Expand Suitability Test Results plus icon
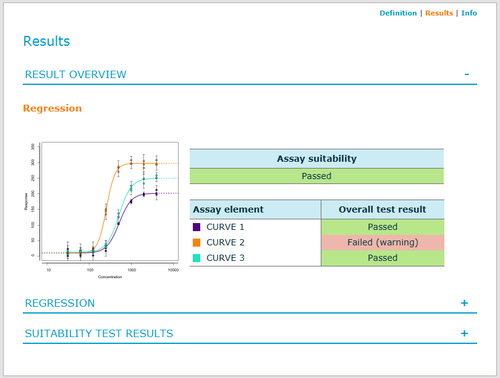The height and width of the screenshot is (378, 500). pyautogui.click(x=464, y=333)
